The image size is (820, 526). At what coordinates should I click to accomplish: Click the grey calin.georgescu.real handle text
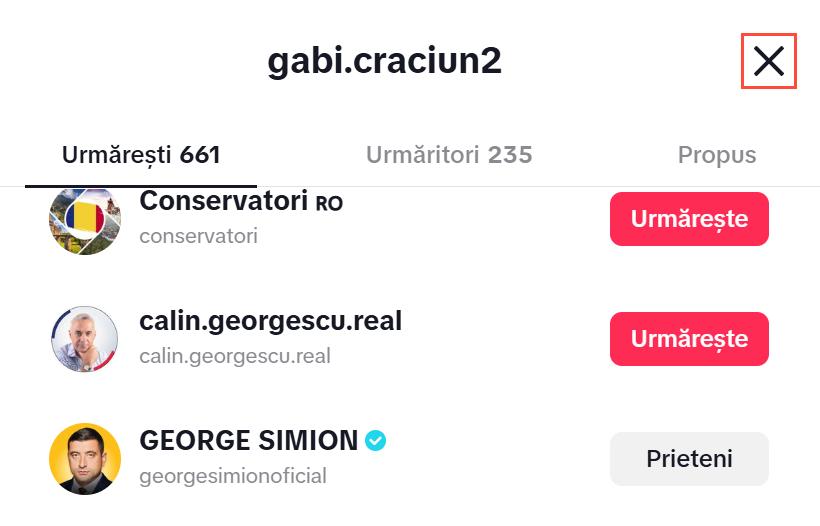pyautogui.click(x=235, y=356)
